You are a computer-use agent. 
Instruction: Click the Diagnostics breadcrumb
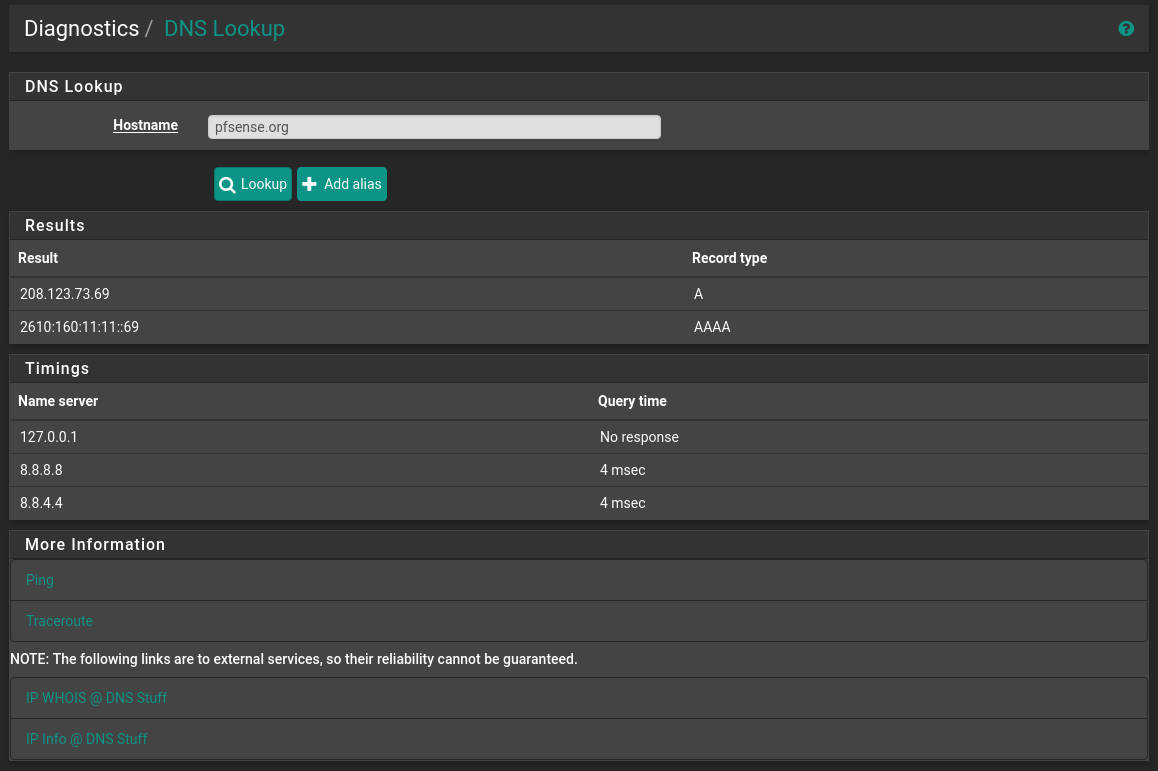click(x=81, y=28)
